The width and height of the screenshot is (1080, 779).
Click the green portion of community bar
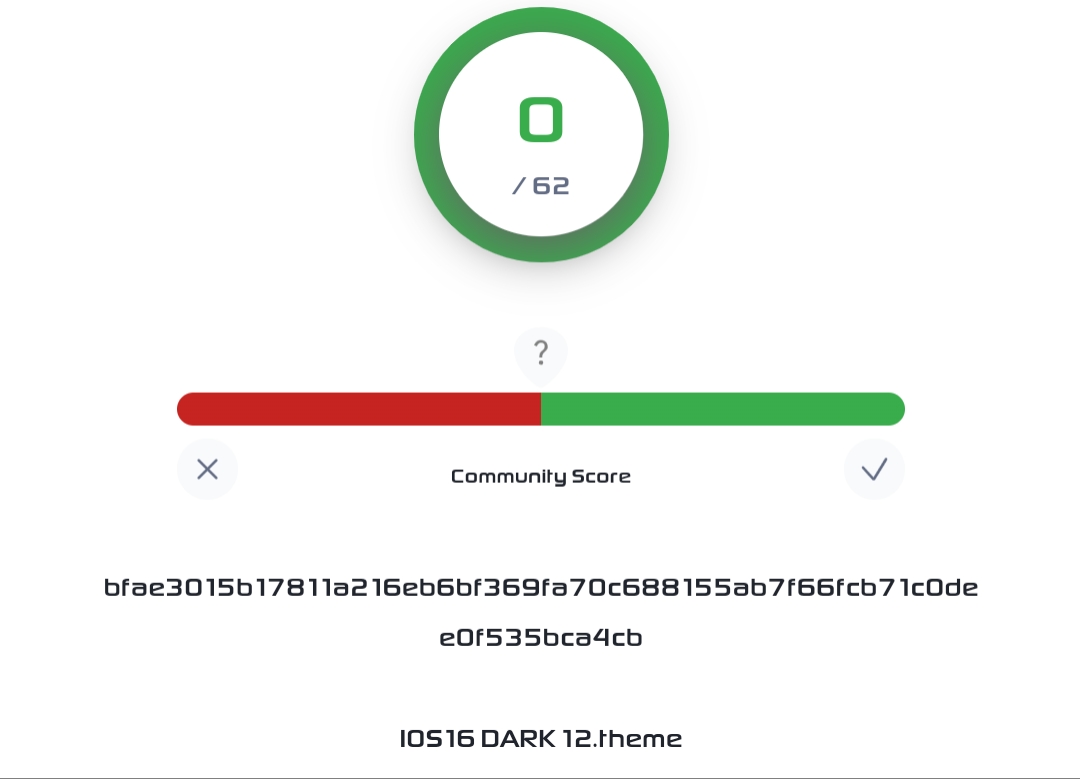722,409
